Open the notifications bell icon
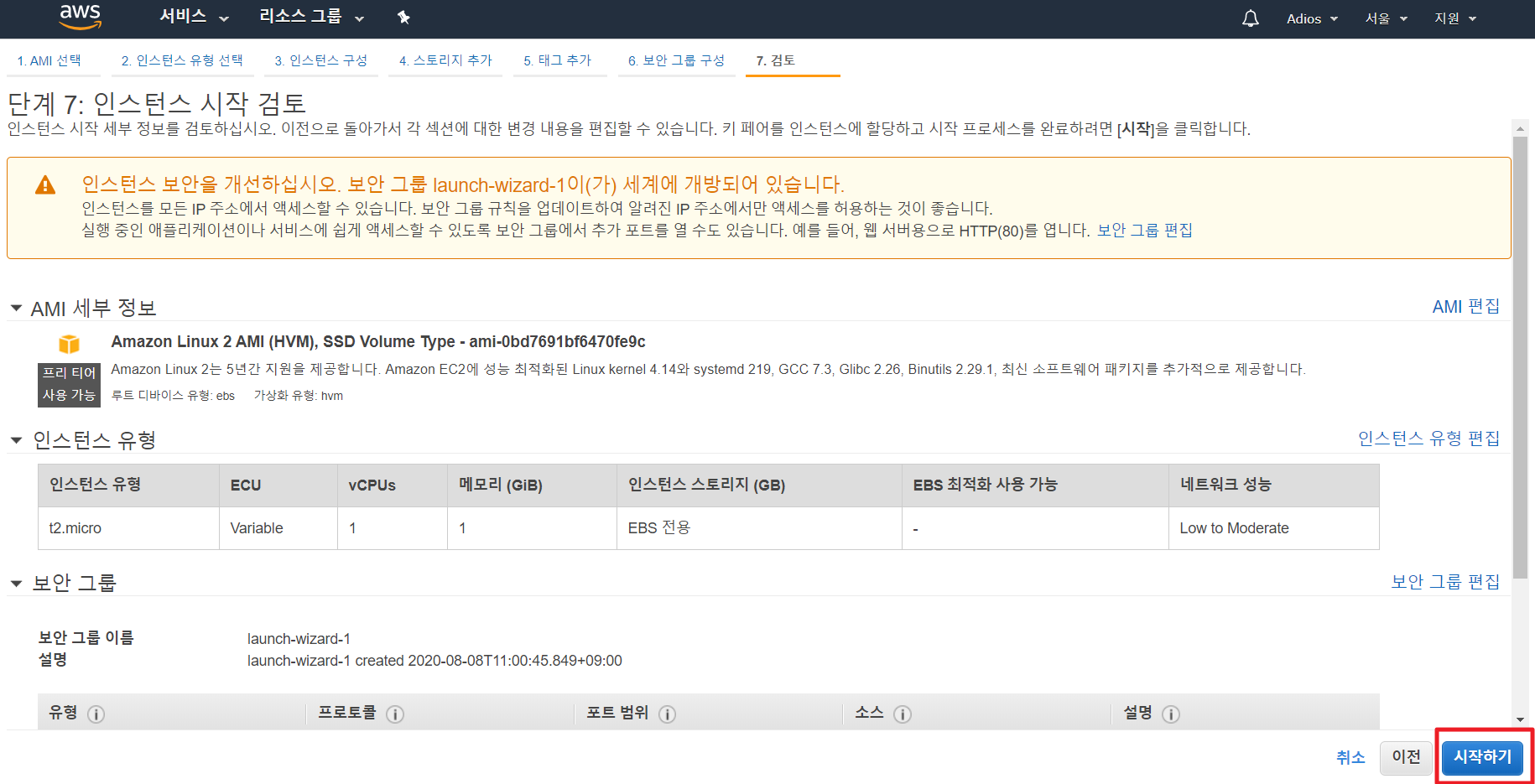The width and height of the screenshot is (1535, 784). click(x=1250, y=18)
